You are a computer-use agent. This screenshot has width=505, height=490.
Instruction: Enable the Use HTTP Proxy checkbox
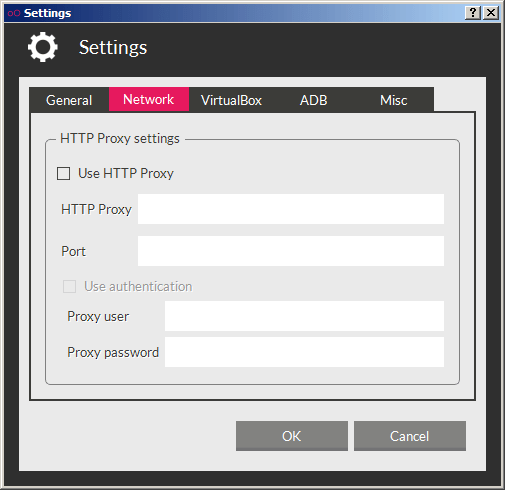(63, 174)
